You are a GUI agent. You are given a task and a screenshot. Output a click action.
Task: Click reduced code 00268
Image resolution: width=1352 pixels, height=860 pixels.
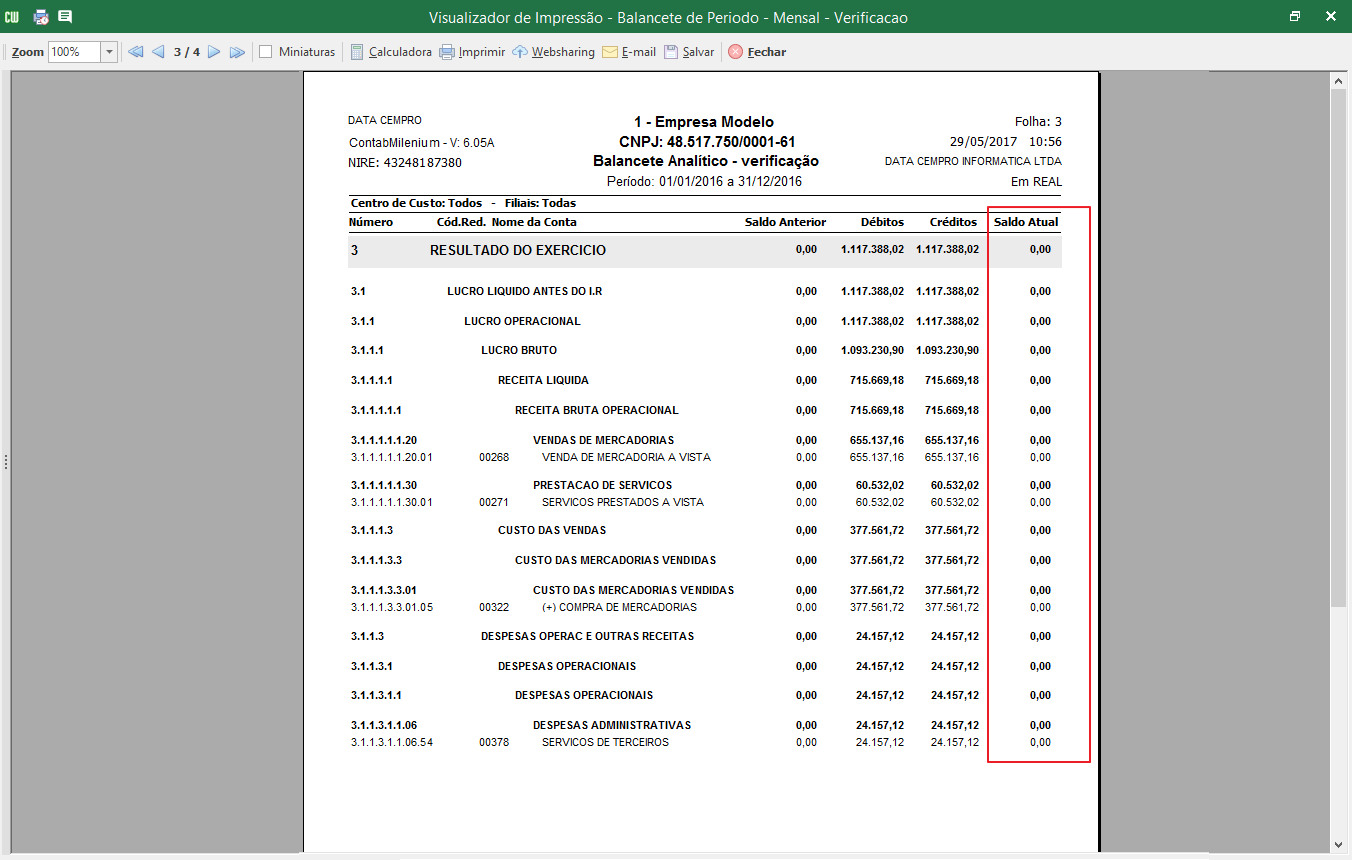[x=494, y=457]
